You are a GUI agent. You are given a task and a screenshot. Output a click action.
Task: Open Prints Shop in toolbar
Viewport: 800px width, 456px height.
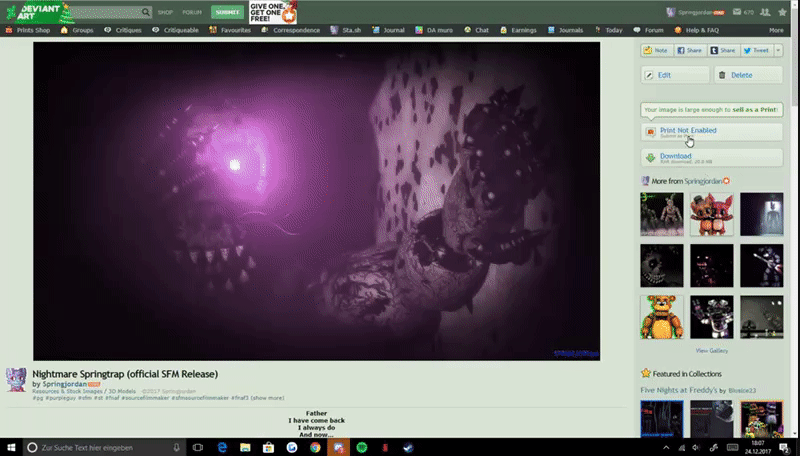pos(28,30)
